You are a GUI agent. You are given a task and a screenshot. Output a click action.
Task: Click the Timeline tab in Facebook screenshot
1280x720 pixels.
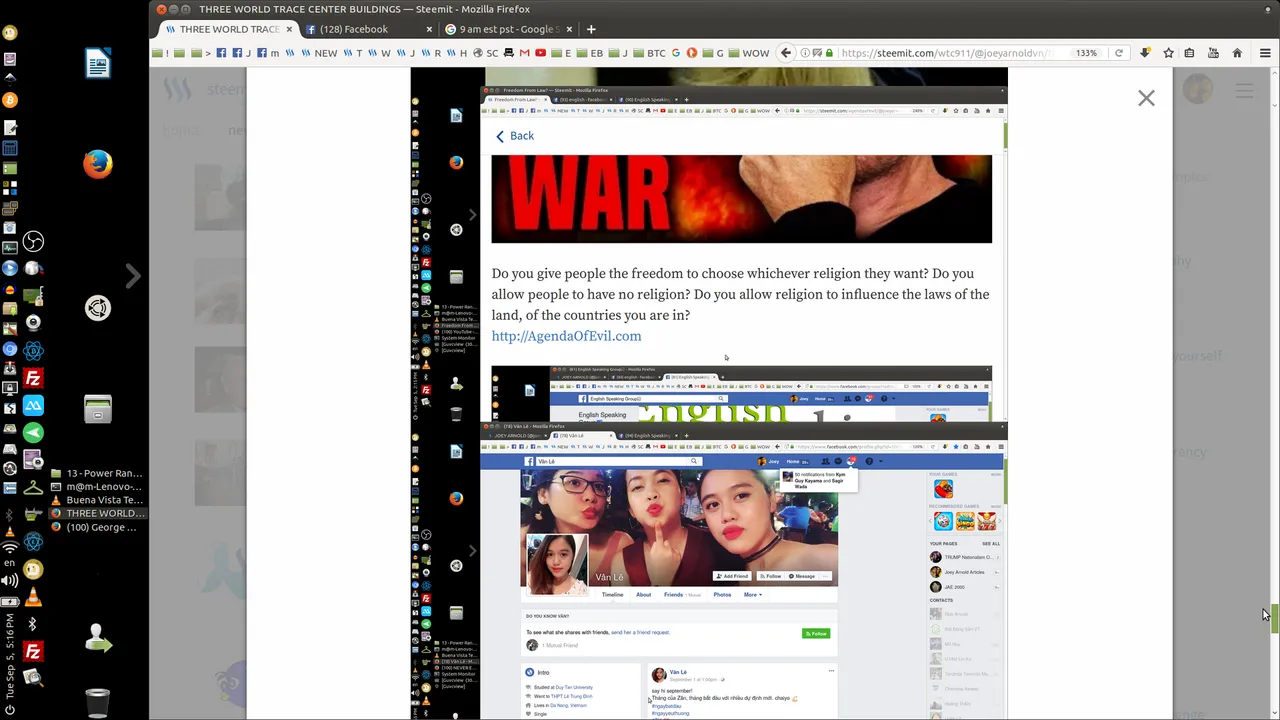[x=612, y=595]
